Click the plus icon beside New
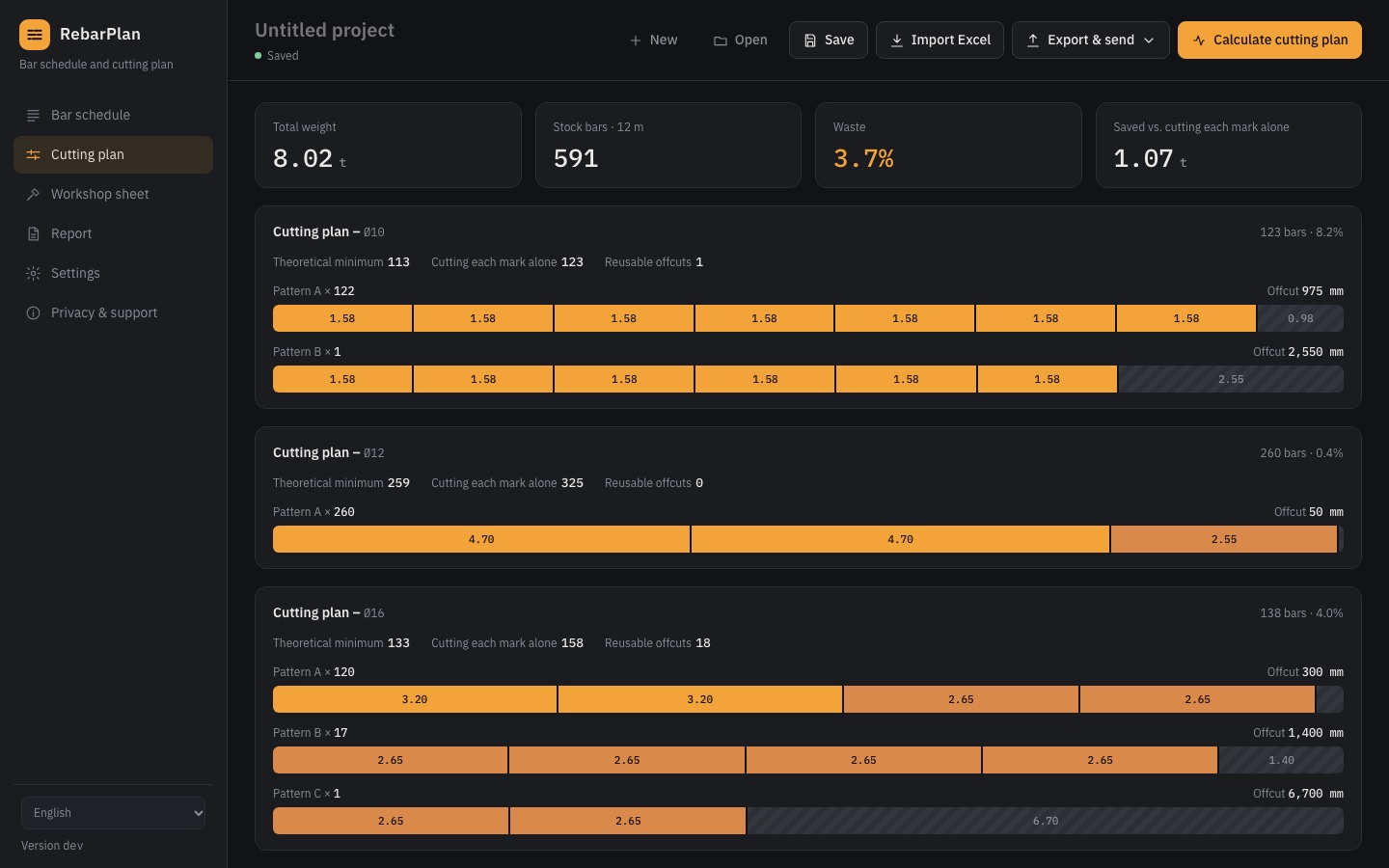 tap(635, 41)
